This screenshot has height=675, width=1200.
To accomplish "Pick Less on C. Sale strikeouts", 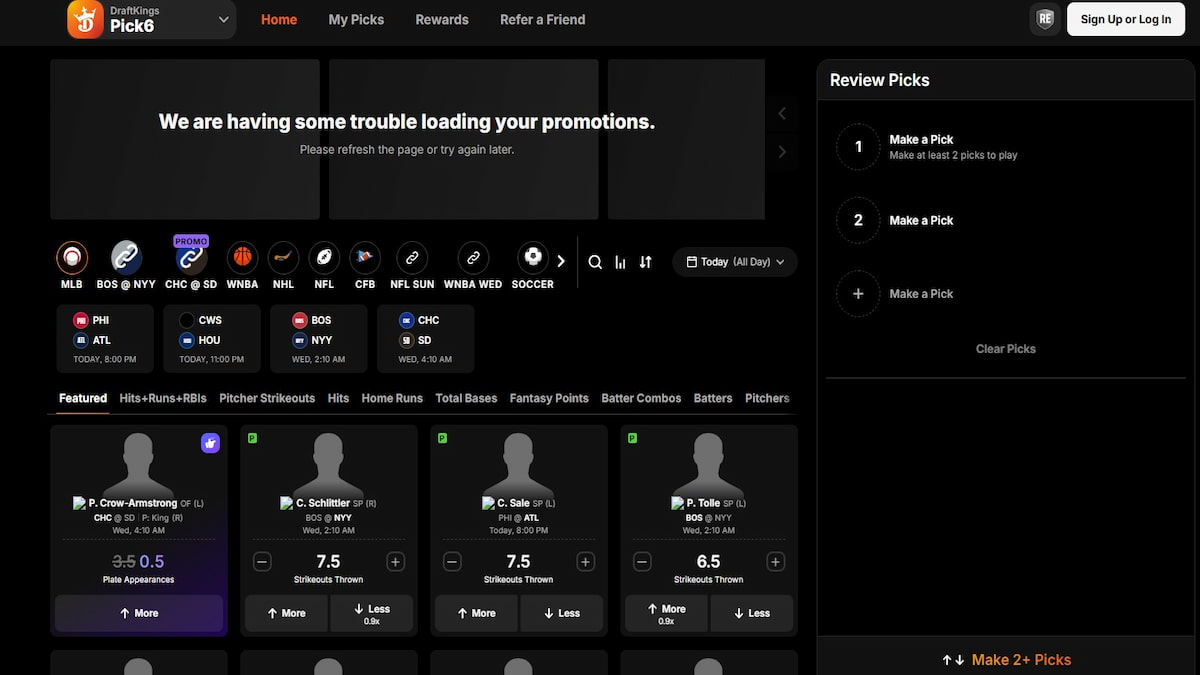I will (562, 613).
